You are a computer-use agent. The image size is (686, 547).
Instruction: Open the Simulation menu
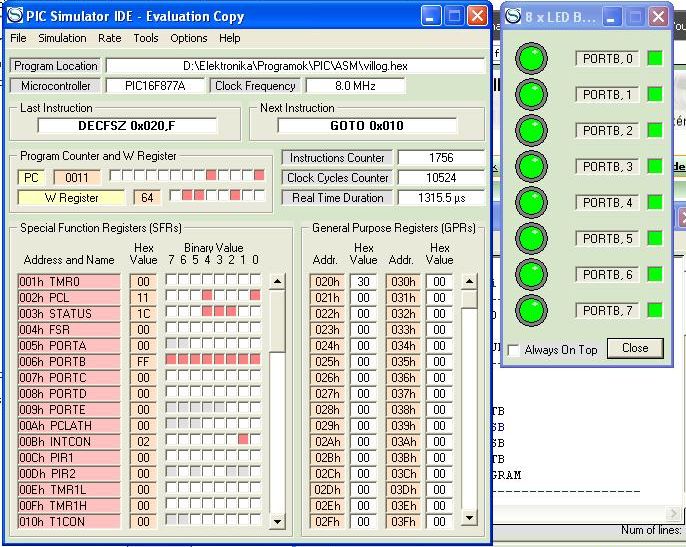tap(62, 38)
